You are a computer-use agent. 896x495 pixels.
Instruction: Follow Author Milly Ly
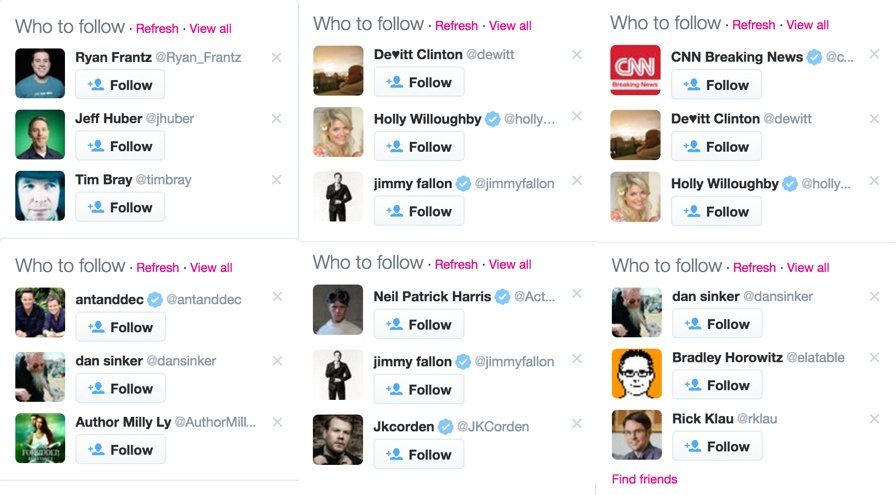tap(120, 450)
